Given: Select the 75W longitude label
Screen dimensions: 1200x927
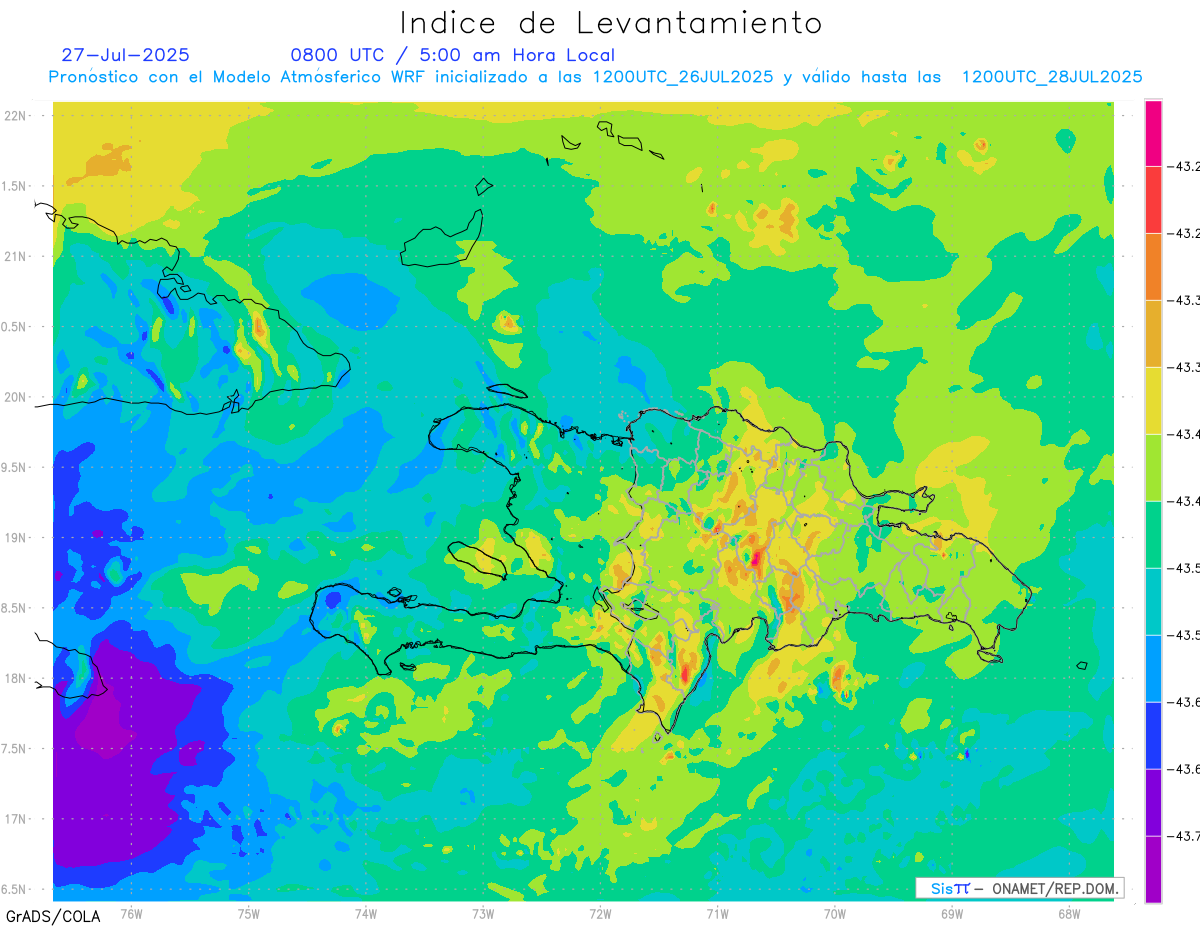Looking at the screenshot, I should click(x=248, y=913).
